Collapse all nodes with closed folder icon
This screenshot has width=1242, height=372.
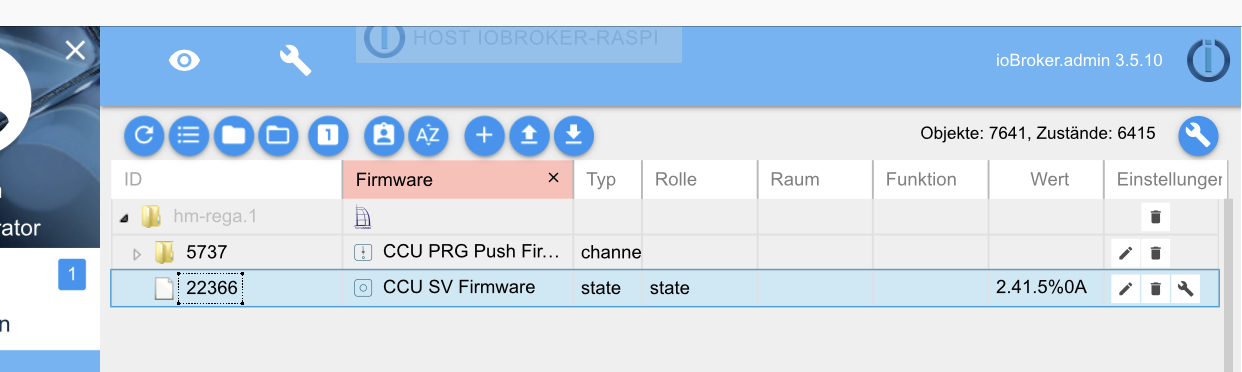point(233,134)
